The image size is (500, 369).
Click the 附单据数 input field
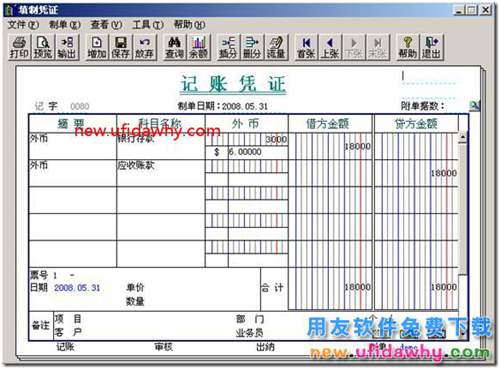point(456,106)
